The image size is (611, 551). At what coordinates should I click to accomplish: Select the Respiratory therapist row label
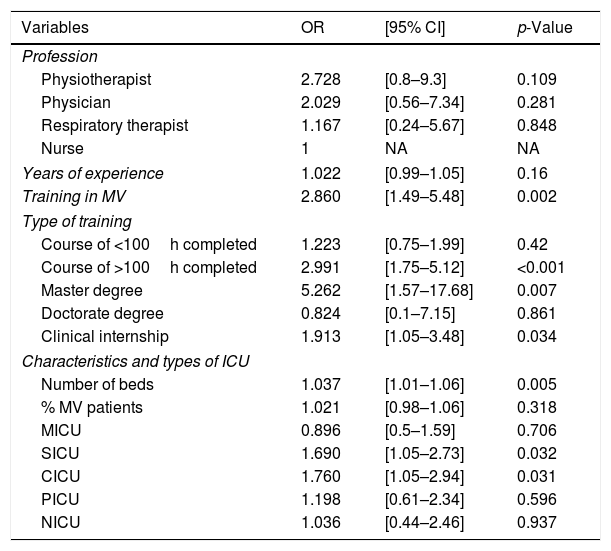click(x=114, y=126)
